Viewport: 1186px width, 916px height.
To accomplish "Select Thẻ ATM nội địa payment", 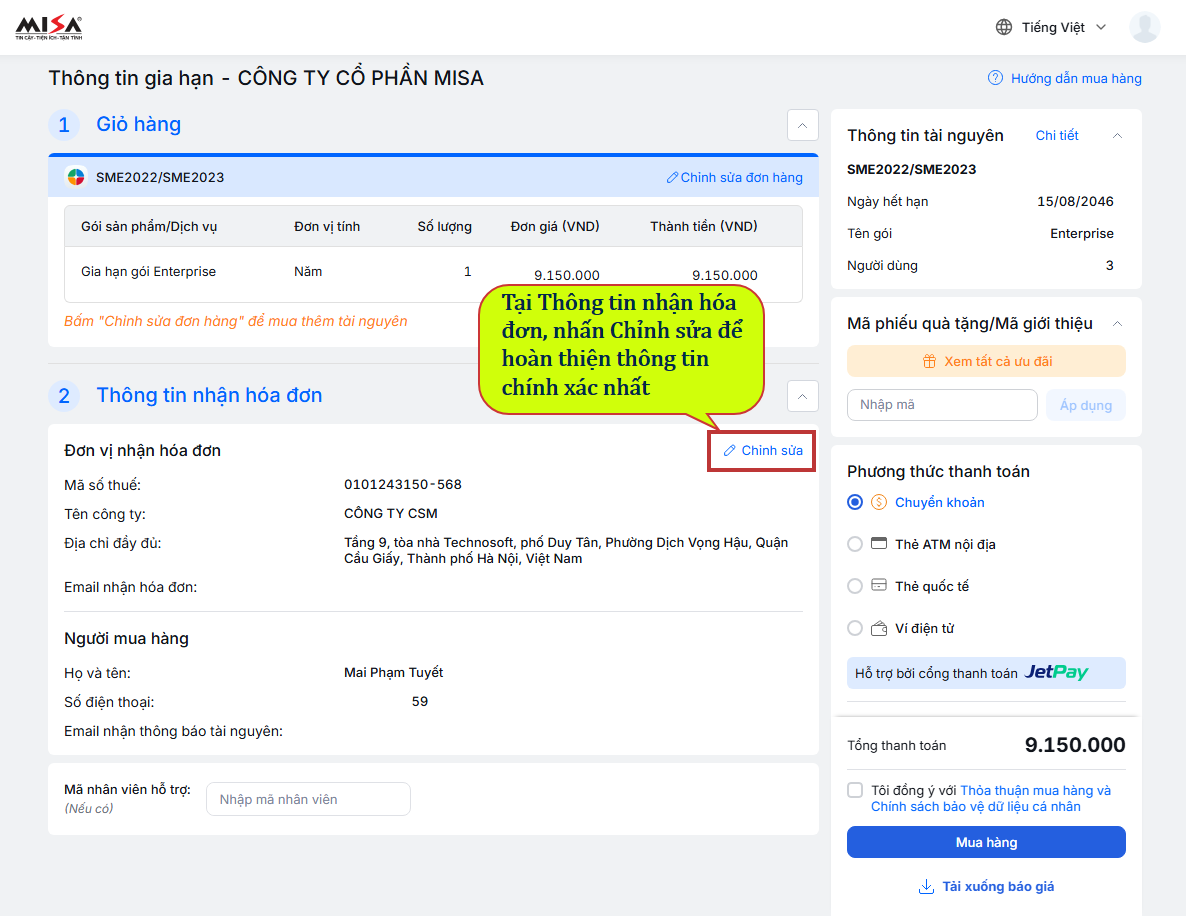I will 855,545.
